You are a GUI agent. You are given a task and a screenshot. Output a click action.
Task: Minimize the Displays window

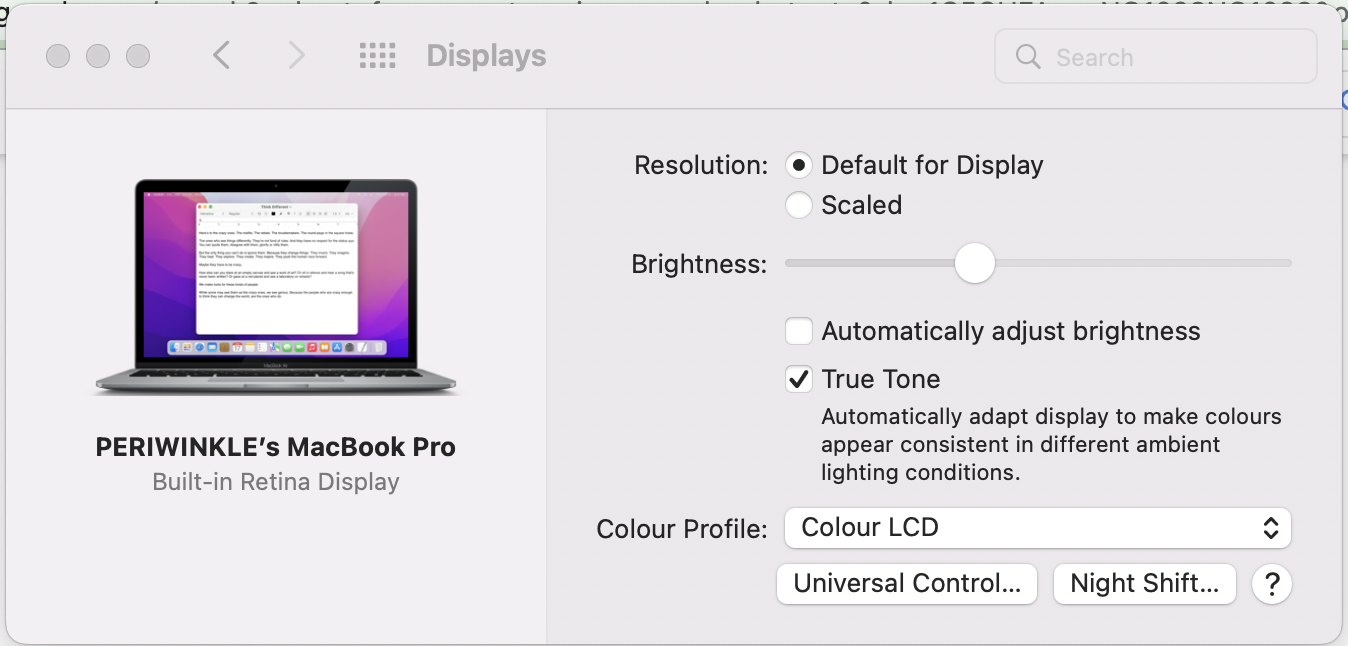point(98,56)
